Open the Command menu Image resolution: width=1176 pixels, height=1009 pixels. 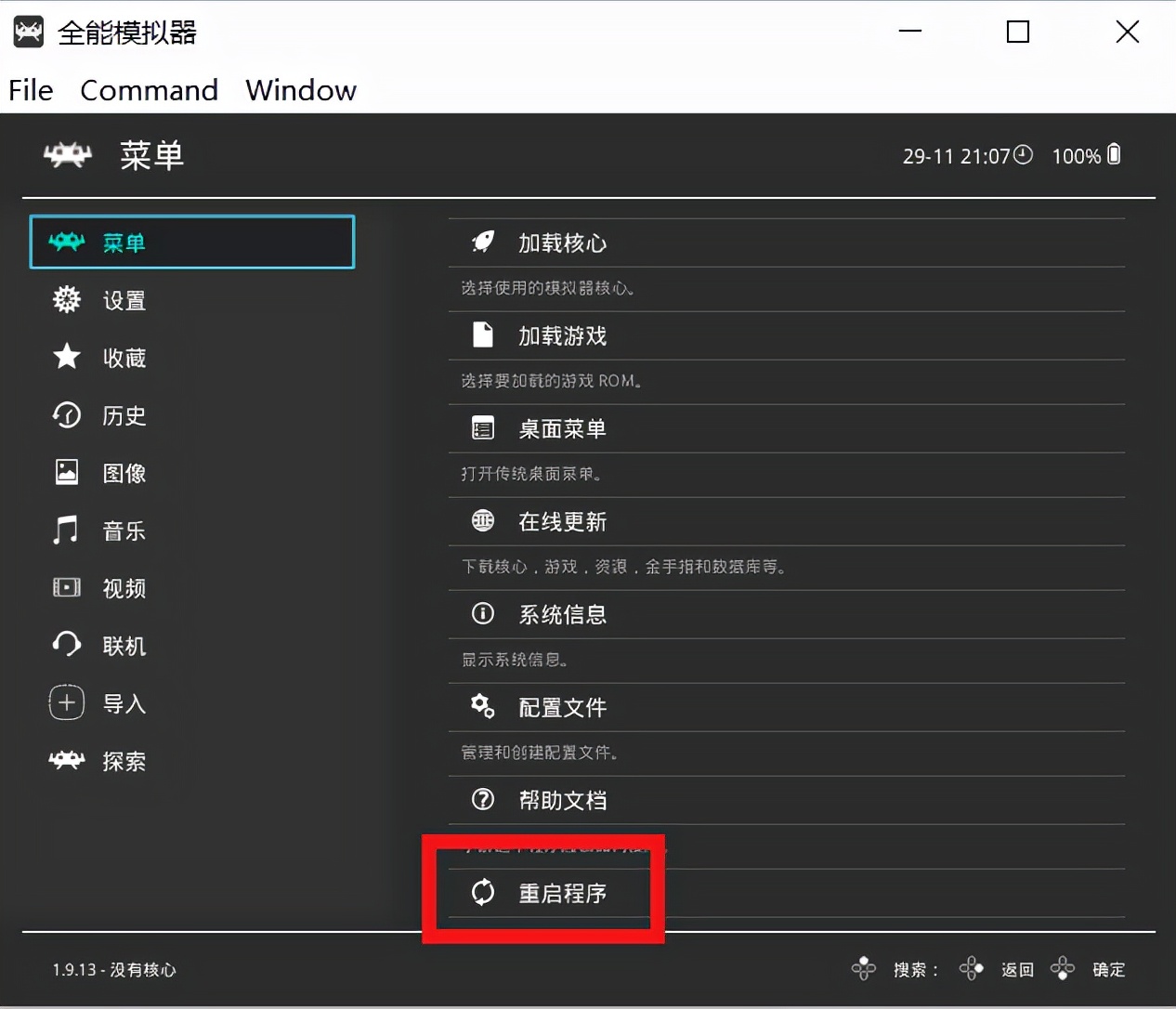click(x=149, y=90)
